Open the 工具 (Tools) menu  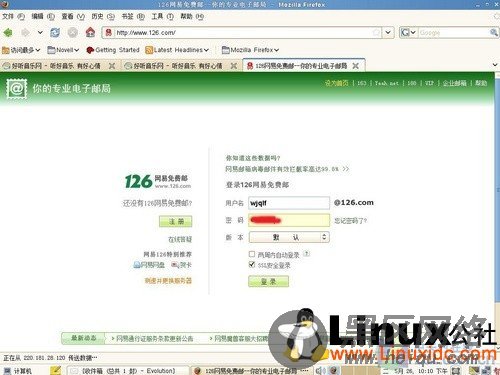pyautogui.click(x=163, y=16)
